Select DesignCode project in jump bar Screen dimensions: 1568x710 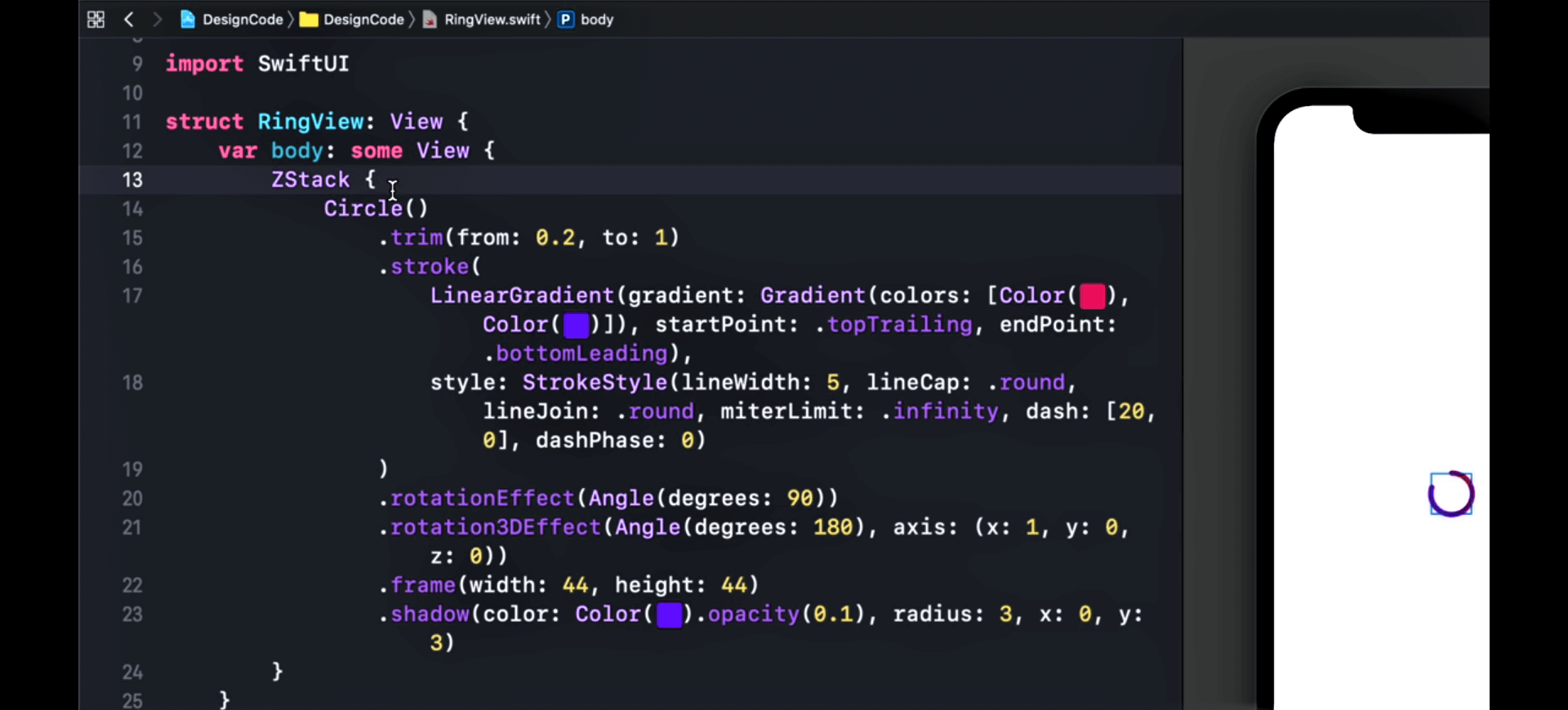coord(232,20)
